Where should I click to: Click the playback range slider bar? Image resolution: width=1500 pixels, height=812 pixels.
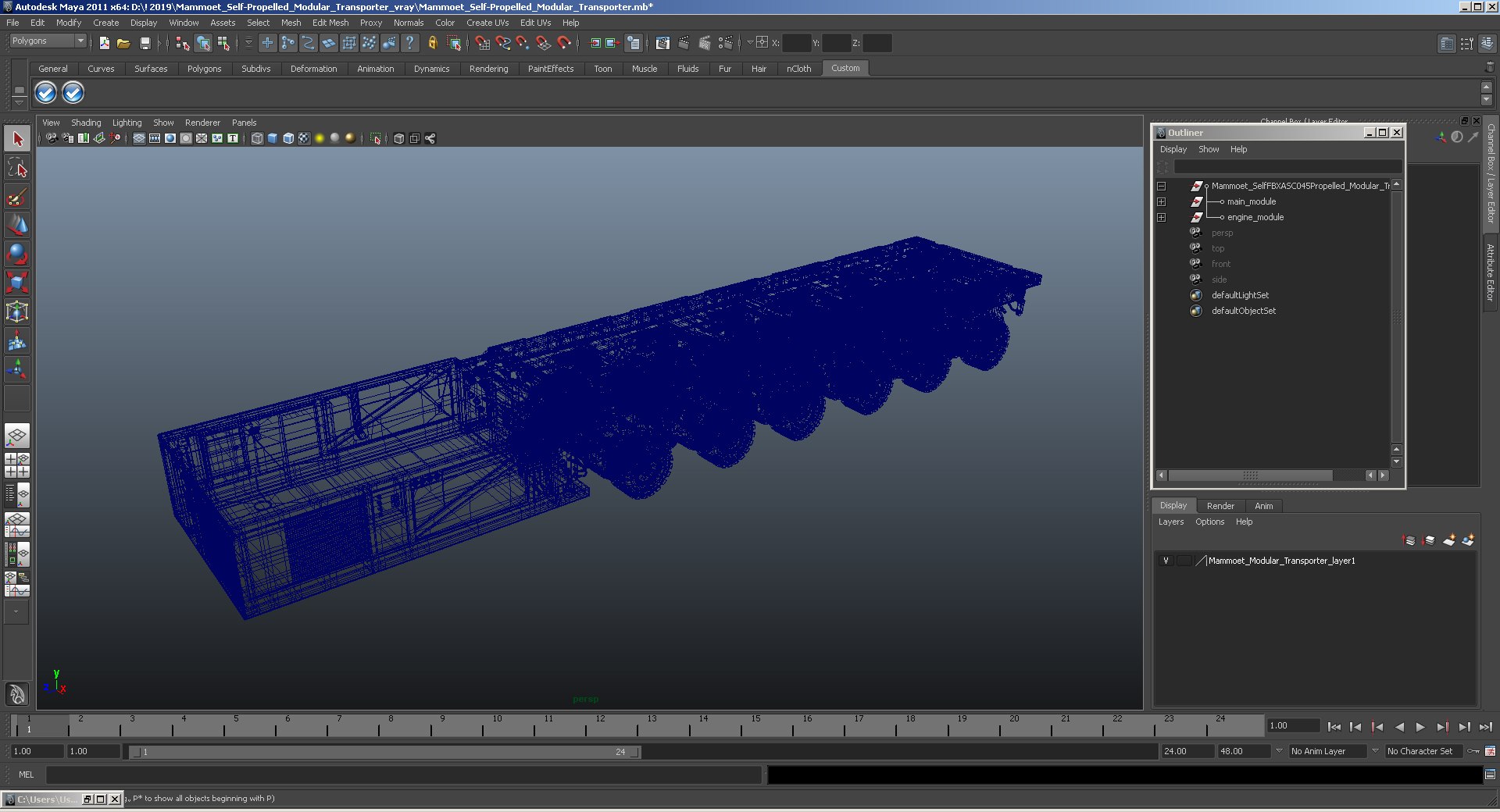[x=385, y=752]
